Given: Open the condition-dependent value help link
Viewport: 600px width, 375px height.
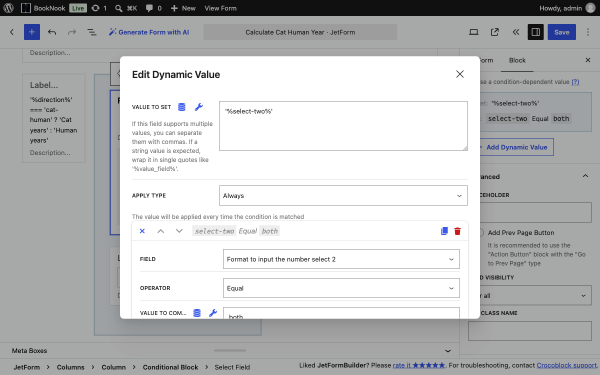Looking at the screenshot, I should pyautogui.click(x=575, y=82).
